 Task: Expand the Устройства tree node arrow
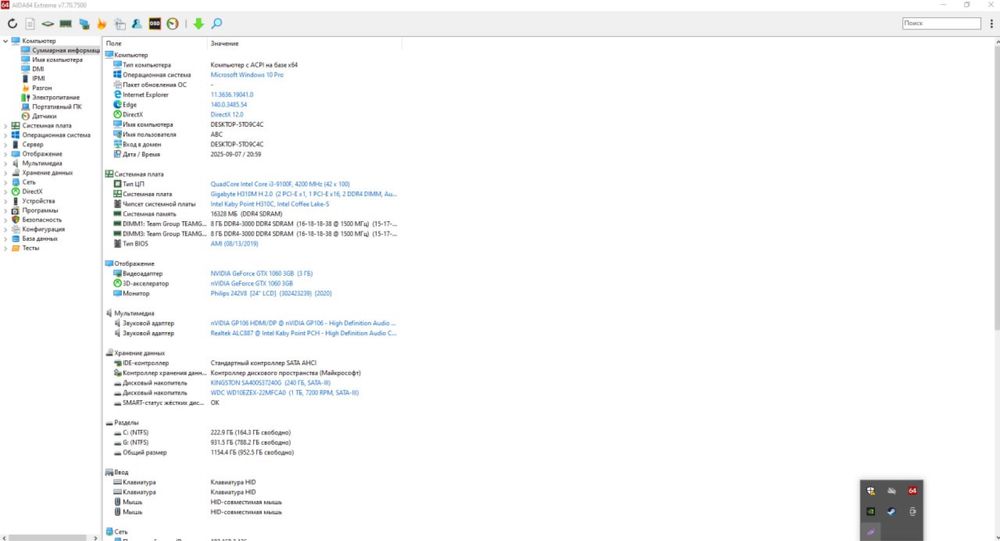click(6, 201)
